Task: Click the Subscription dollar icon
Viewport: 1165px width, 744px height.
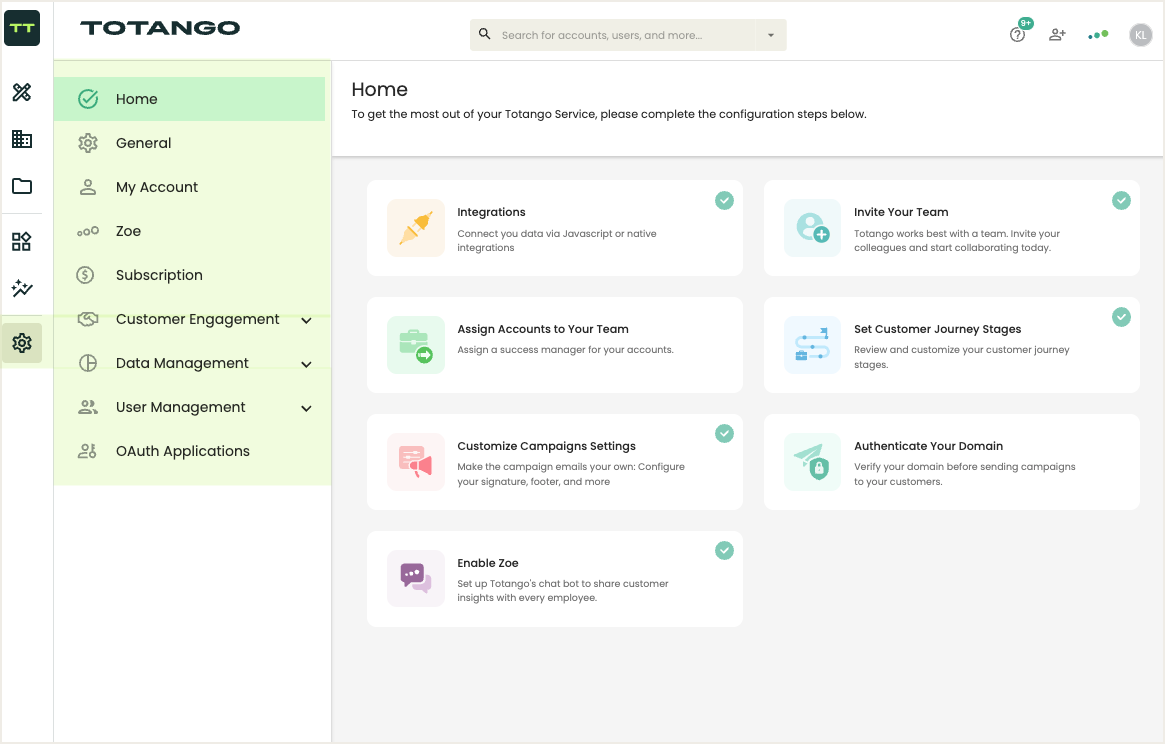Action: (85, 275)
